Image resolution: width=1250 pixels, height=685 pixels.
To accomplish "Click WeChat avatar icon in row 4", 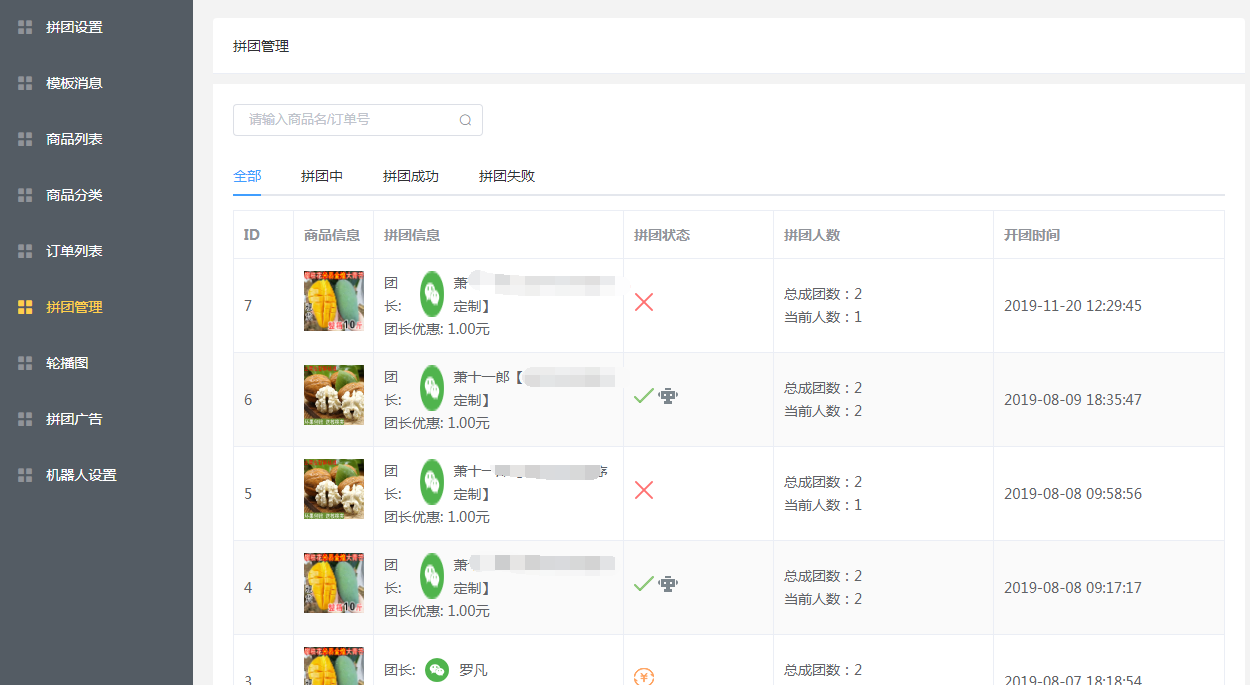I will click(x=432, y=576).
